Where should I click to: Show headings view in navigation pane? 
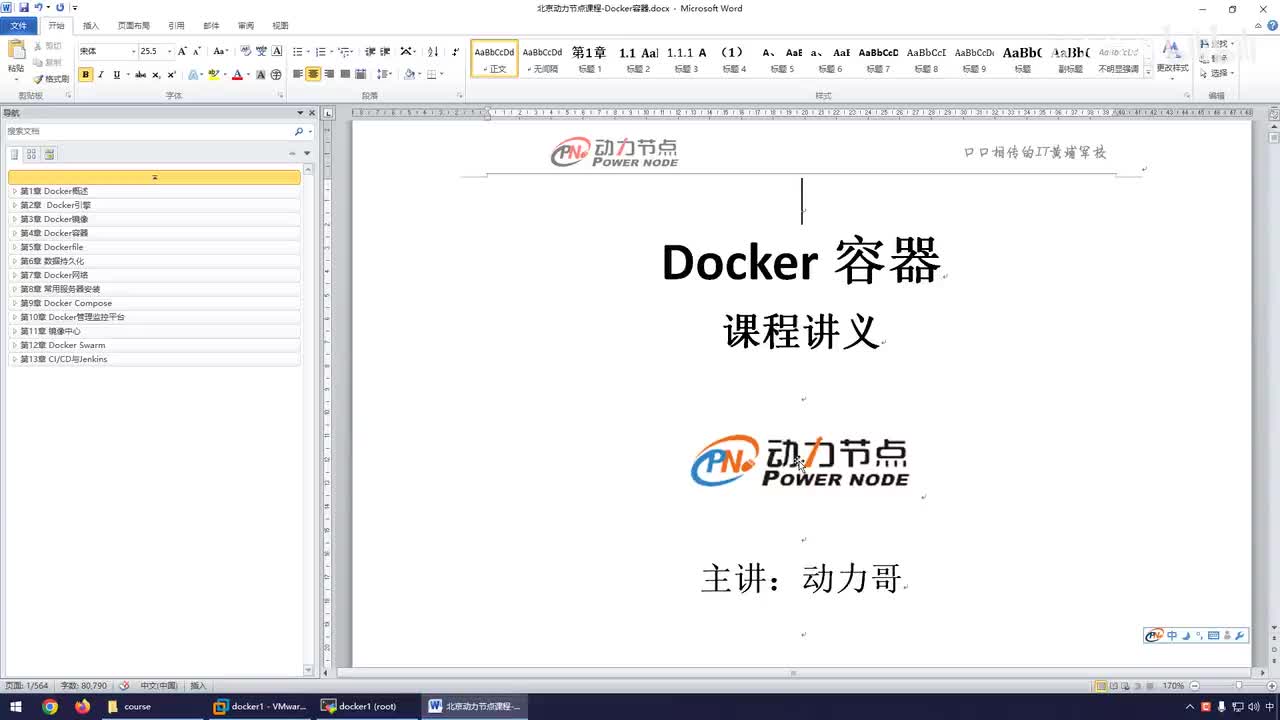15,154
